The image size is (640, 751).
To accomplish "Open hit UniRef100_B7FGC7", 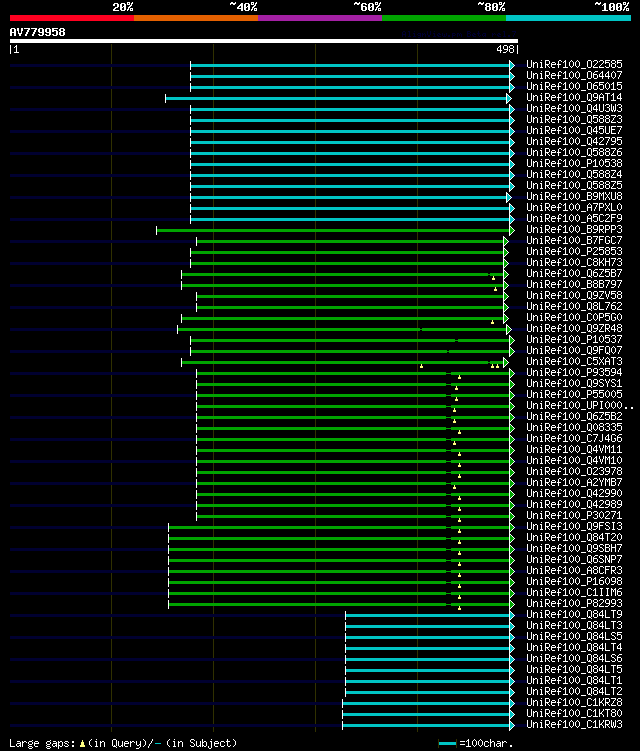I will (x=574, y=240).
